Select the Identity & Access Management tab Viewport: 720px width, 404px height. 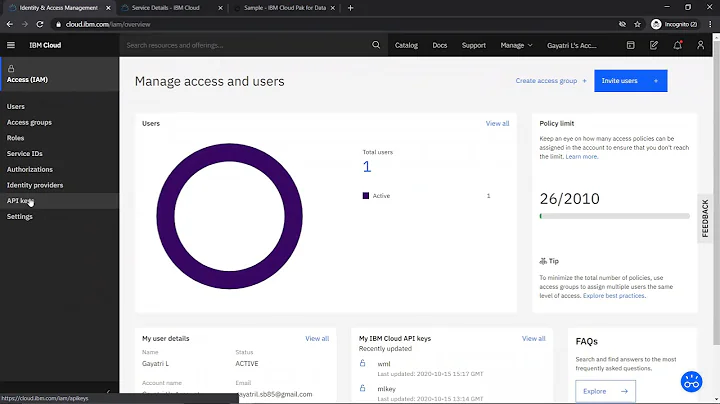pyautogui.click(x=58, y=8)
